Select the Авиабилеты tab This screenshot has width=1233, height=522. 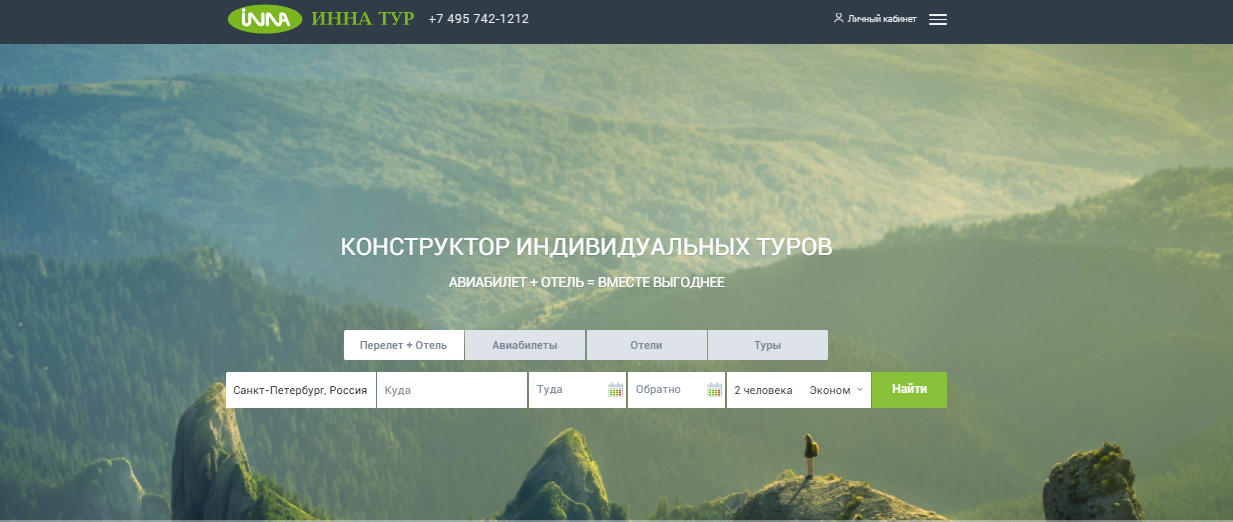(x=525, y=345)
